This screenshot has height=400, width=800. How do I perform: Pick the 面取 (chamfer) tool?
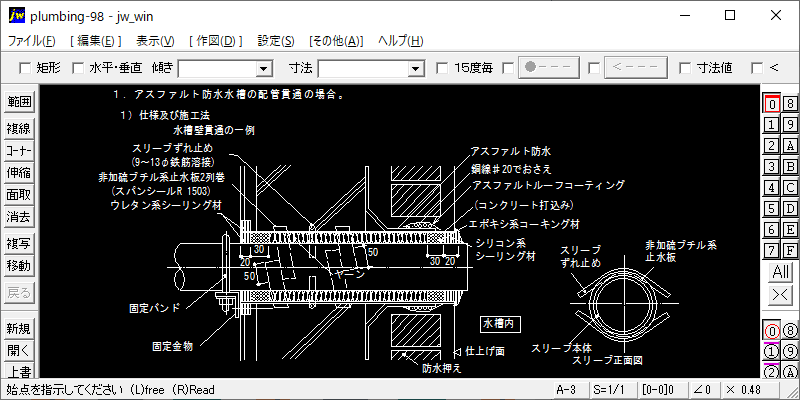tap(19, 194)
